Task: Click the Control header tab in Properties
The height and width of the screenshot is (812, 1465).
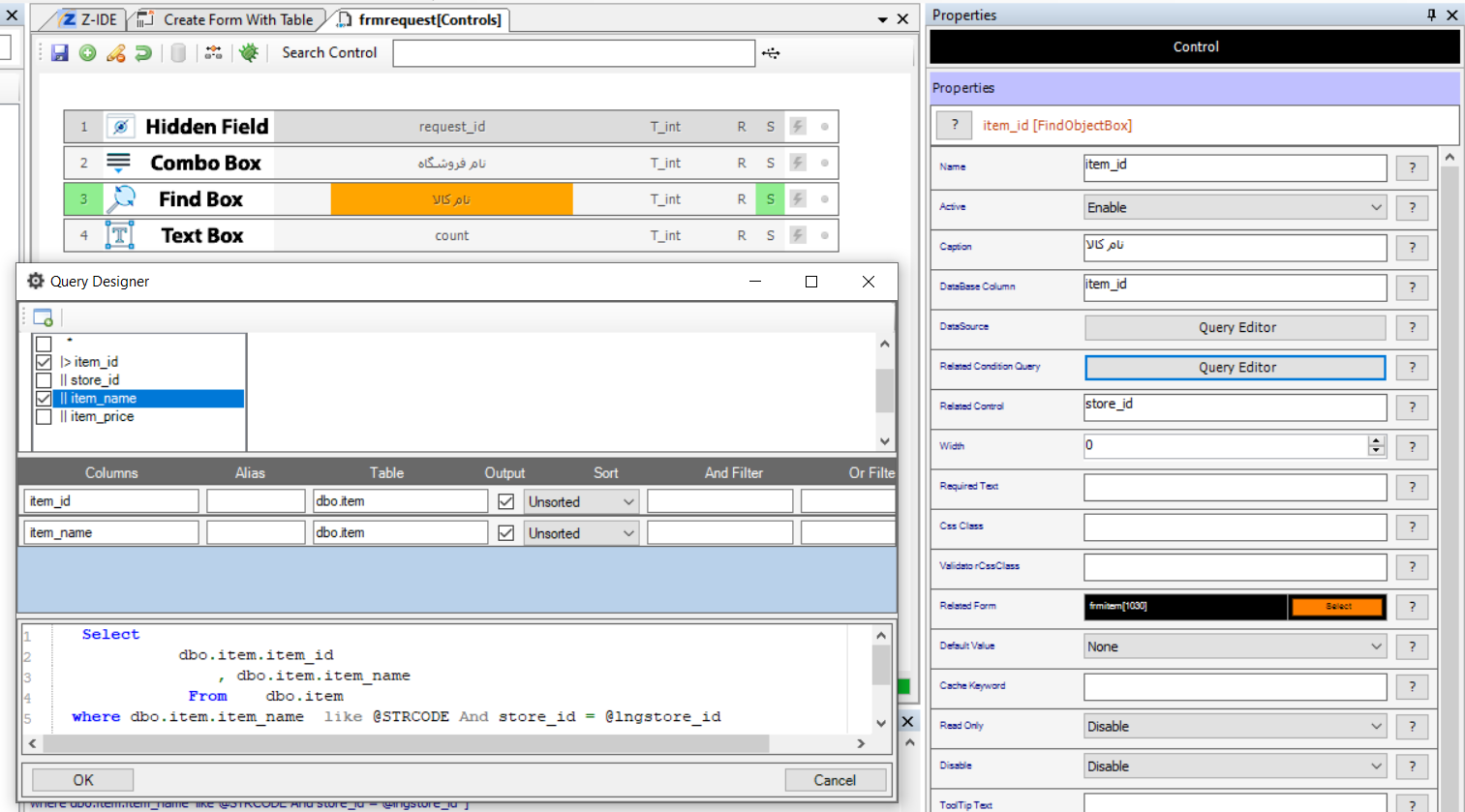Action: click(1195, 46)
